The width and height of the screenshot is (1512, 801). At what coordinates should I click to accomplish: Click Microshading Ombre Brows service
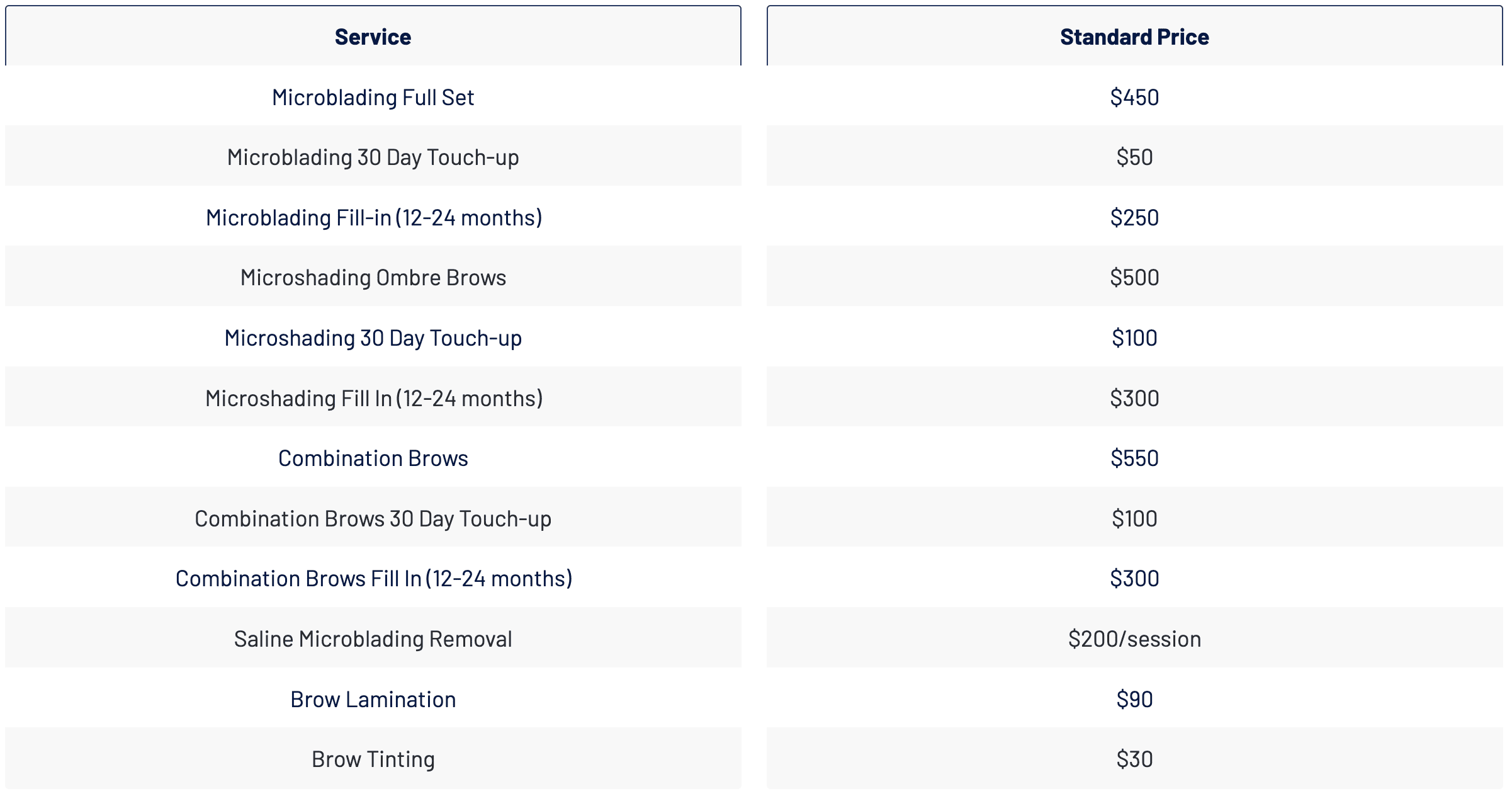coord(373,278)
